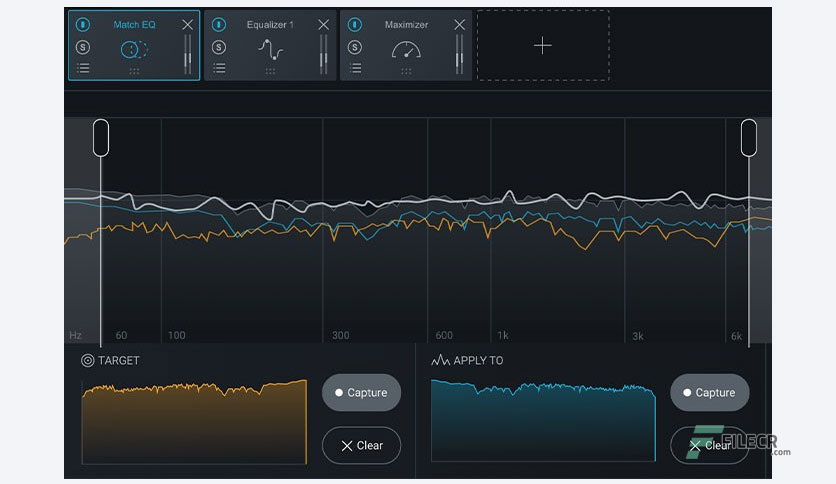Viewport: 836px width, 484px height.
Task: Click the 60 frequency label
Action: click(x=122, y=335)
